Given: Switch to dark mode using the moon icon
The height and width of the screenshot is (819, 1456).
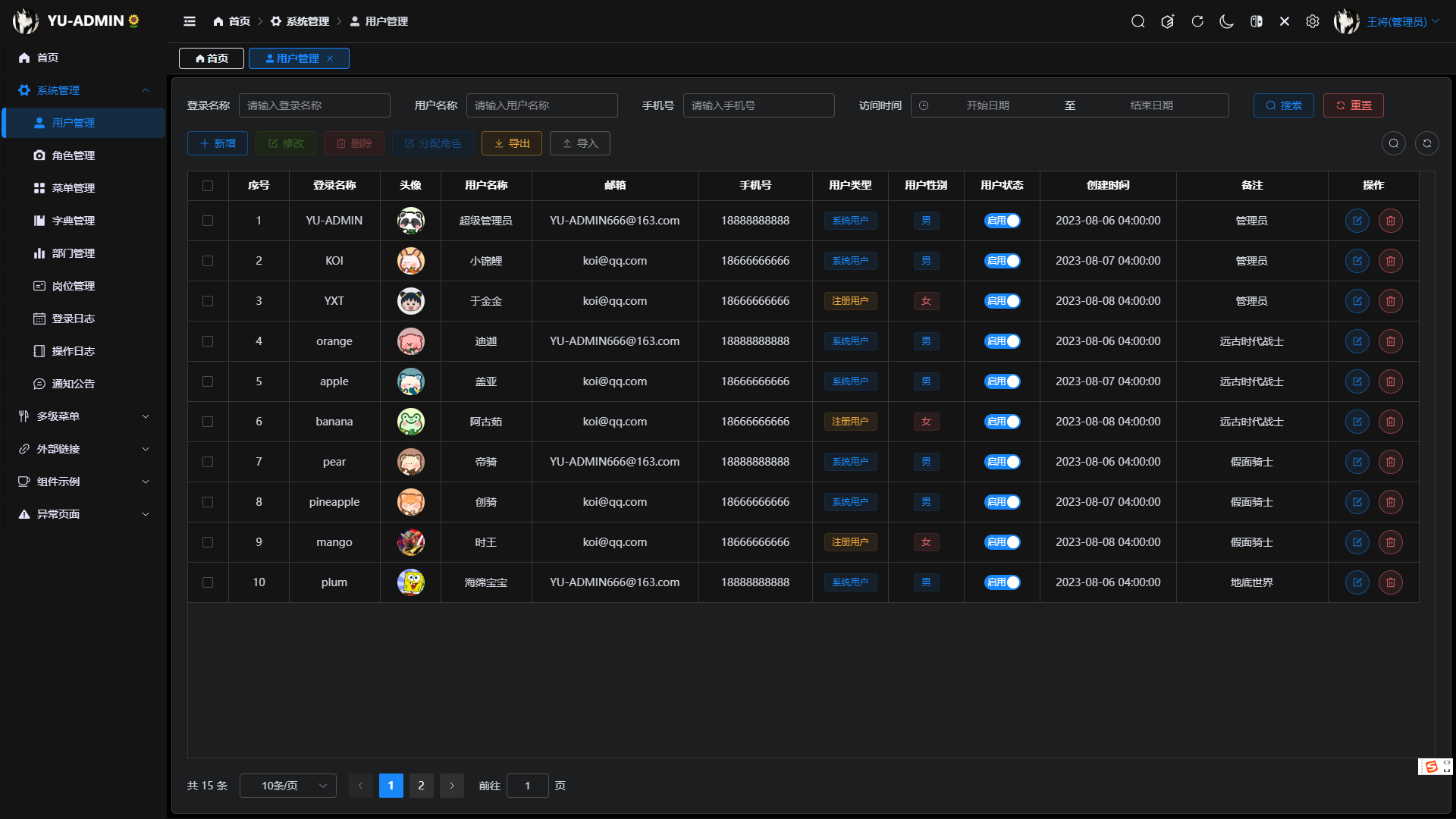Looking at the screenshot, I should (x=1227, y=21).
